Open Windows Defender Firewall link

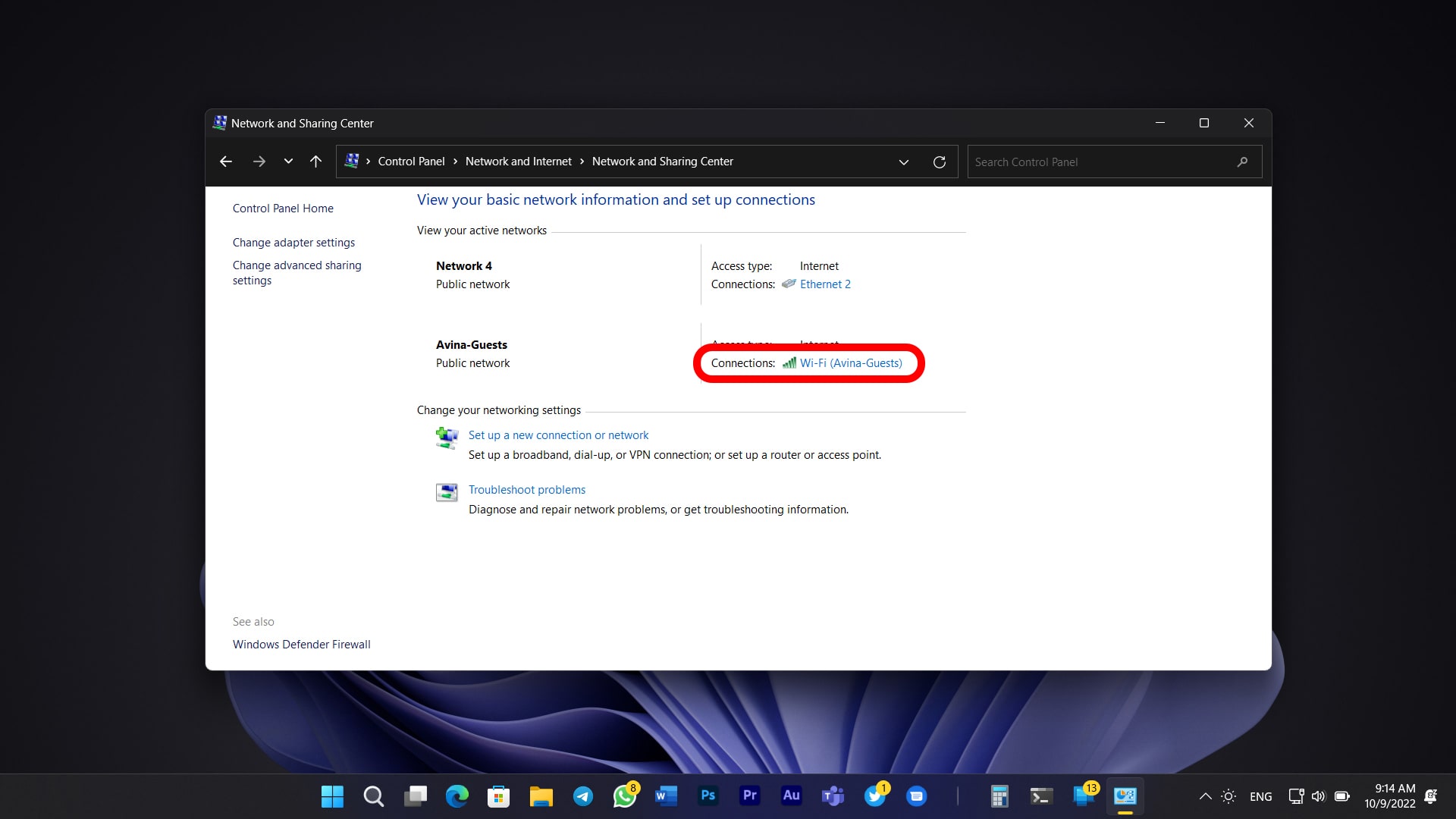pos(302,645)
